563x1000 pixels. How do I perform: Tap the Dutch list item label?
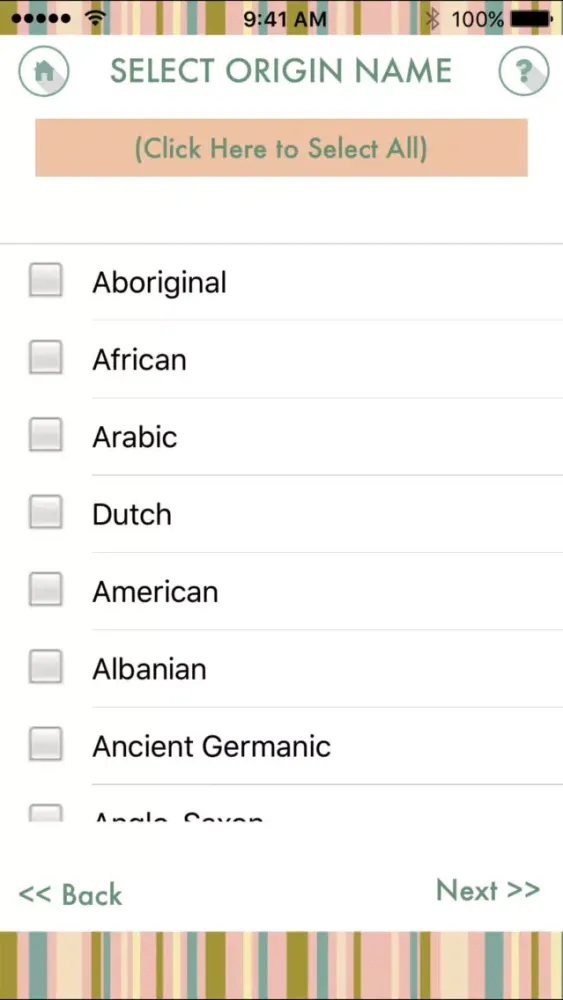coord(132,514)
